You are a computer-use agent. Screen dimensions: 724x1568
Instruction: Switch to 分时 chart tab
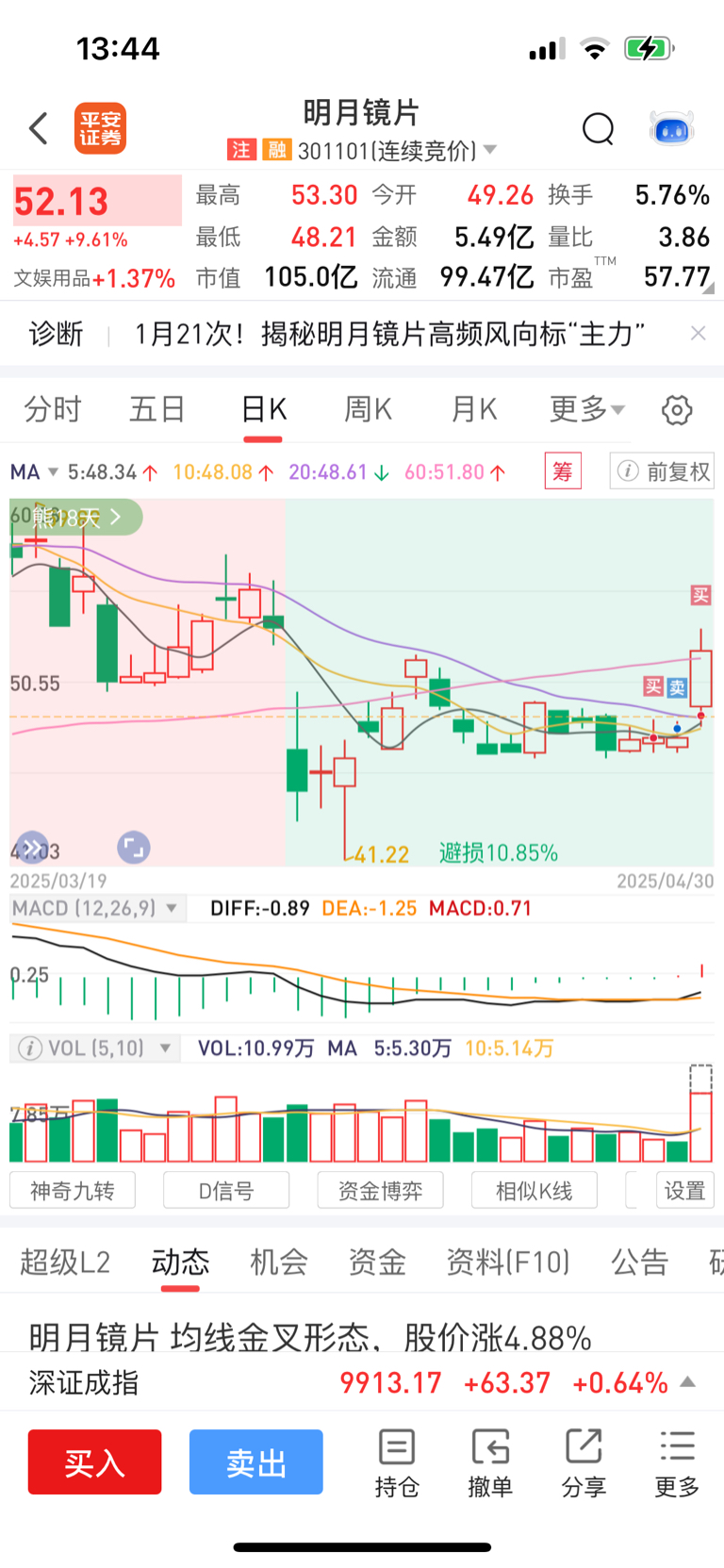[53, 409]
